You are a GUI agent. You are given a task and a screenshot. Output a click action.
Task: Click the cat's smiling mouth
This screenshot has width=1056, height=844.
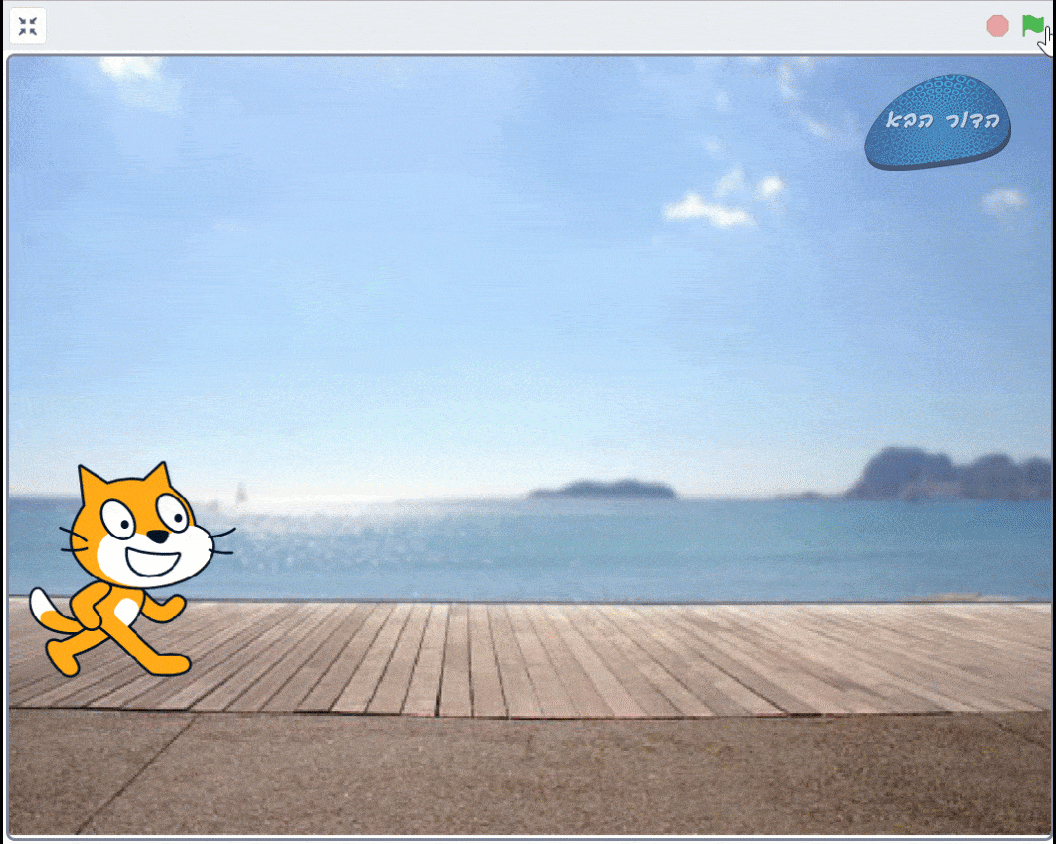click(153, 562)
